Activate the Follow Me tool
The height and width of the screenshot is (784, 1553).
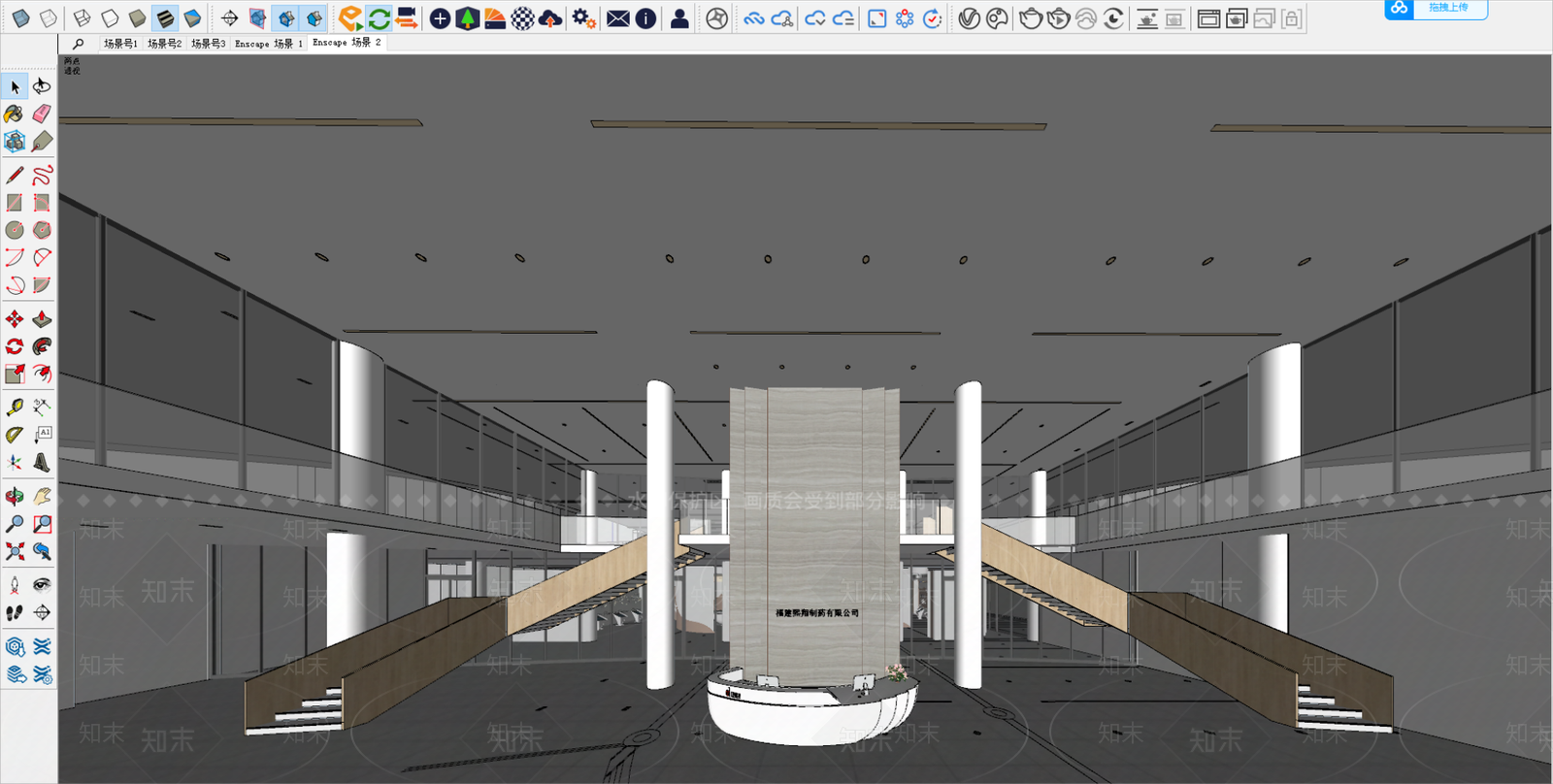click(x=42, y=346)
